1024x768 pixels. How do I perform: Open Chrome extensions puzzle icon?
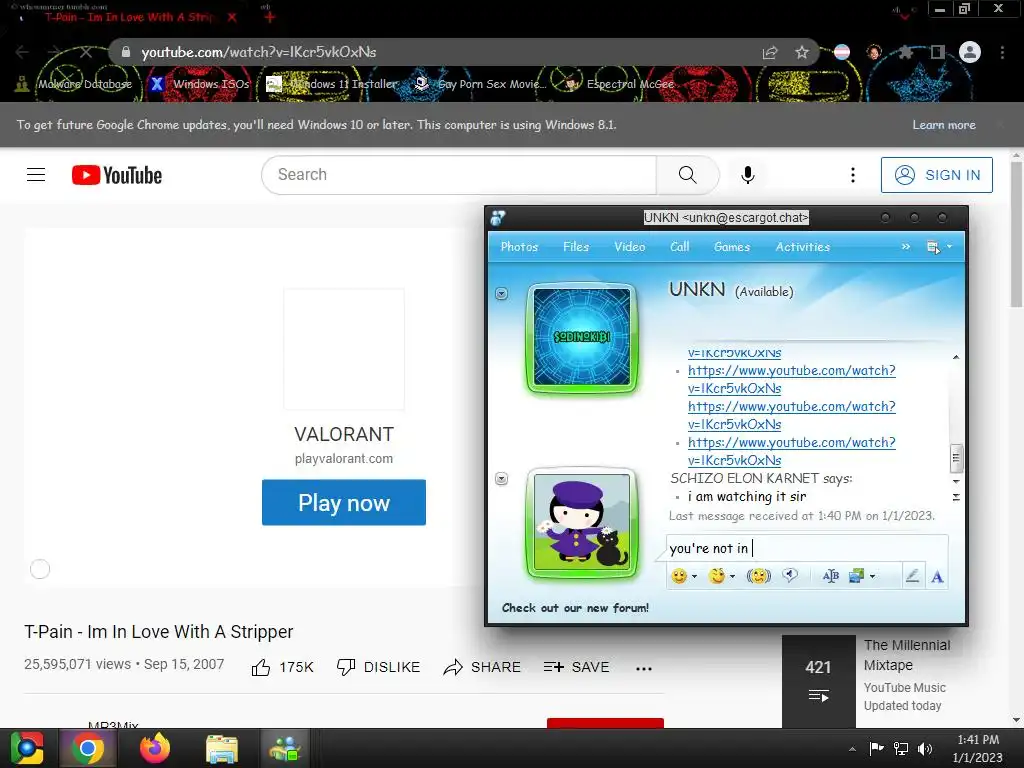(906, 52)
